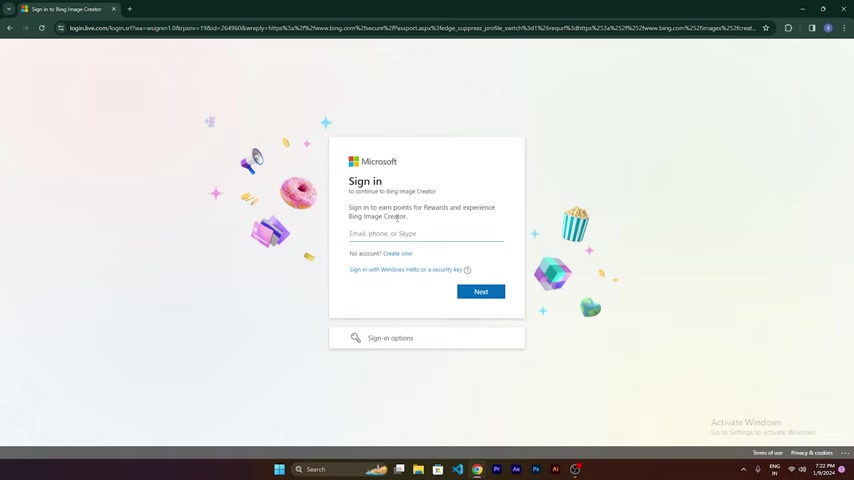Open Task View from the taskbar
Image resolution: width=854 pixels, height=480 pixels.
coord(399,469)
